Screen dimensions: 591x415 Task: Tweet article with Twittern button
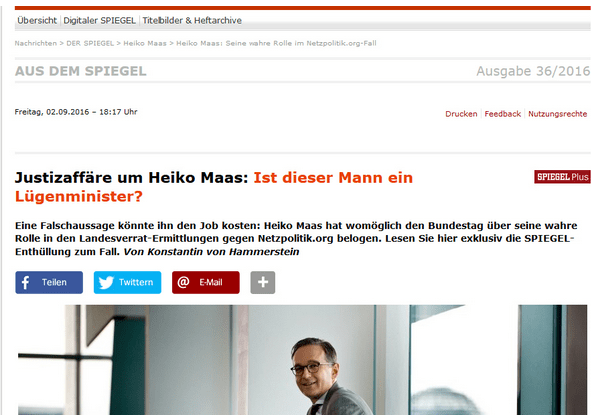click(x=127, y=282)
